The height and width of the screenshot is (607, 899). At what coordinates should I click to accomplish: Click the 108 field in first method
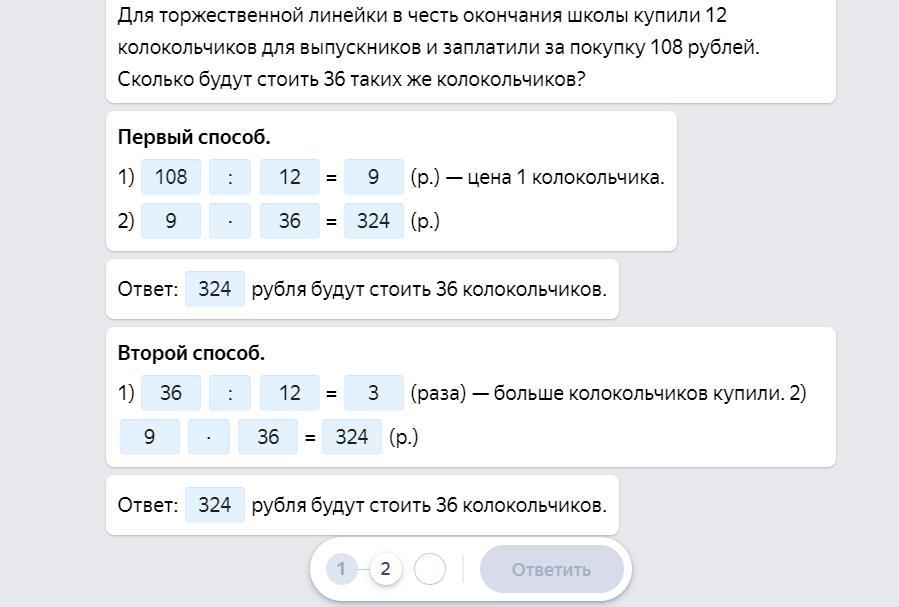coord(171,177)
